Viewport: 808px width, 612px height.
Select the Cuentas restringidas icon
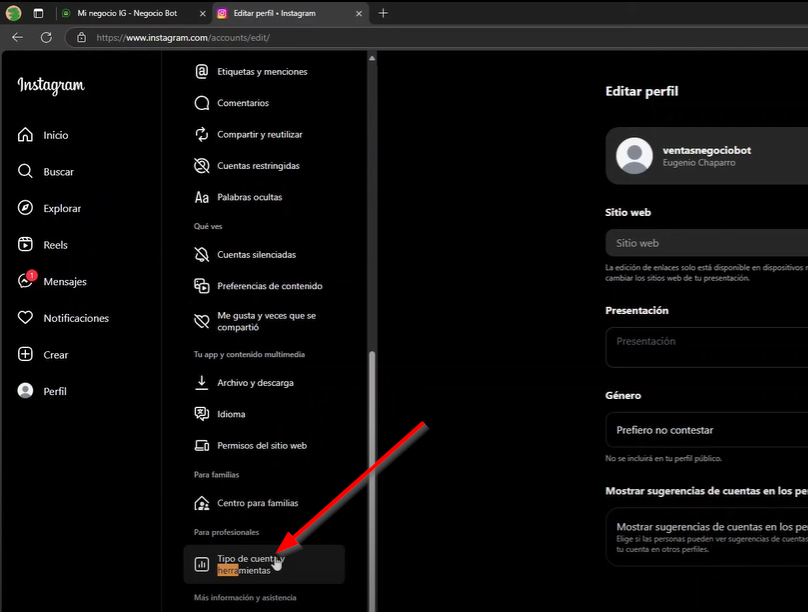click(x=201, y=166)
